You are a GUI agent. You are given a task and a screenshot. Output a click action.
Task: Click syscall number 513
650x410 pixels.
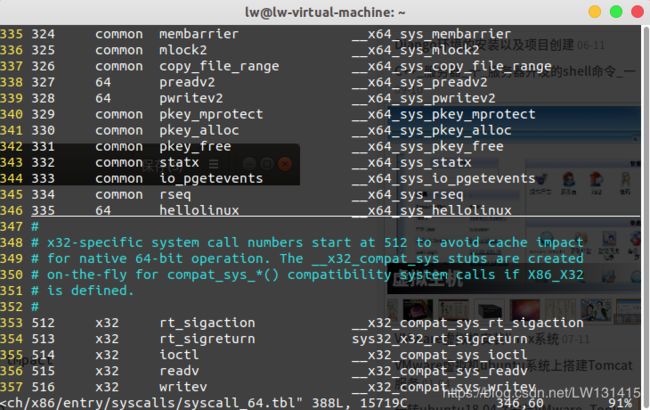[x=43, y=339]
